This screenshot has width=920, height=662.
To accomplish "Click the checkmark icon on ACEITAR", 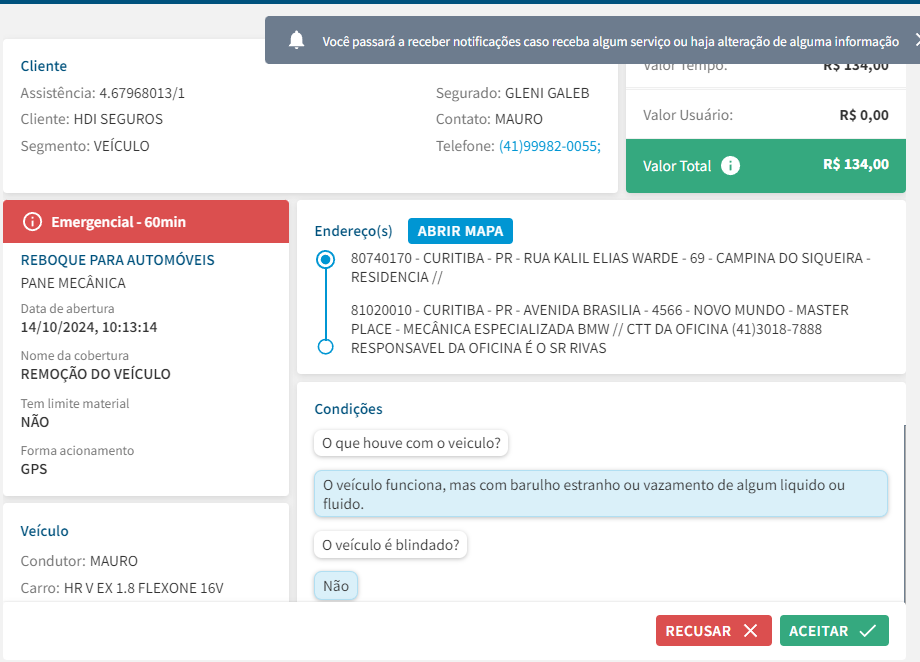I will (x=868, y=631).
